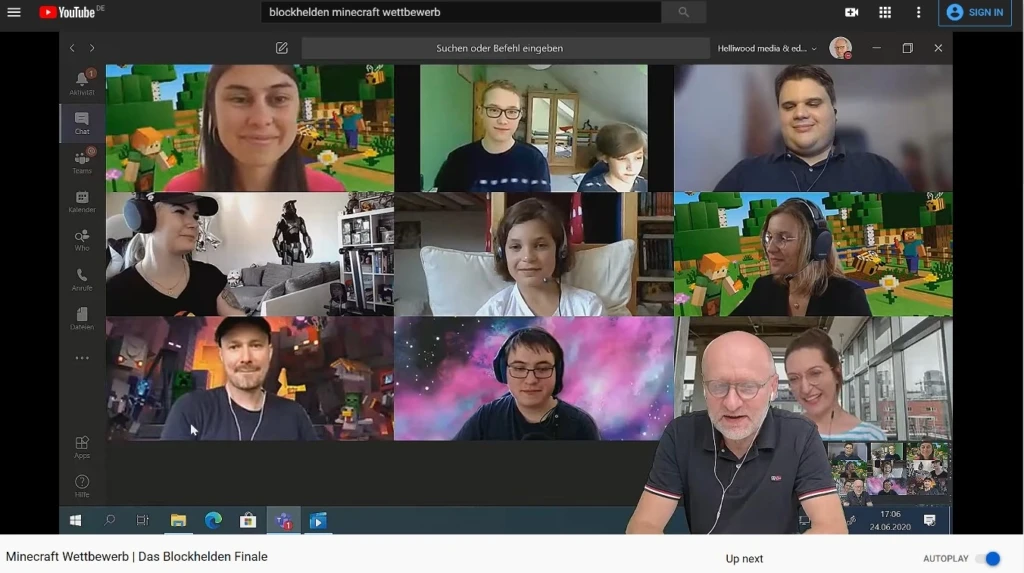
Task: Open the Windows Start menu
Action: (76, 520)
